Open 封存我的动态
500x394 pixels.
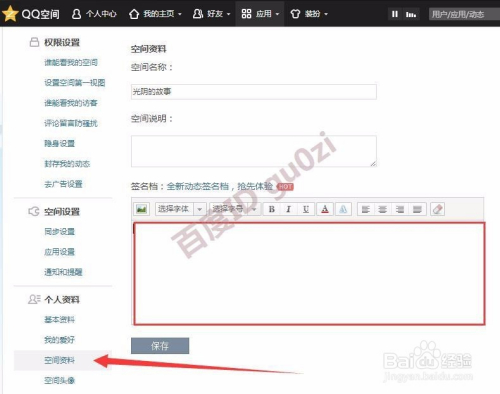point(67,164)
